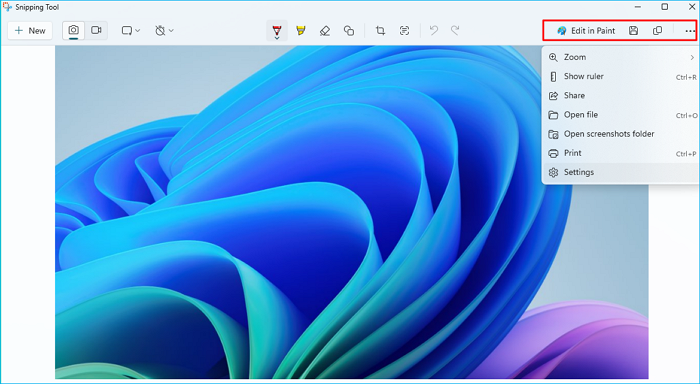700x384 pixels.
Task: Open the Shapes tool
Action: pyautogui.click(x=349, y=30)
